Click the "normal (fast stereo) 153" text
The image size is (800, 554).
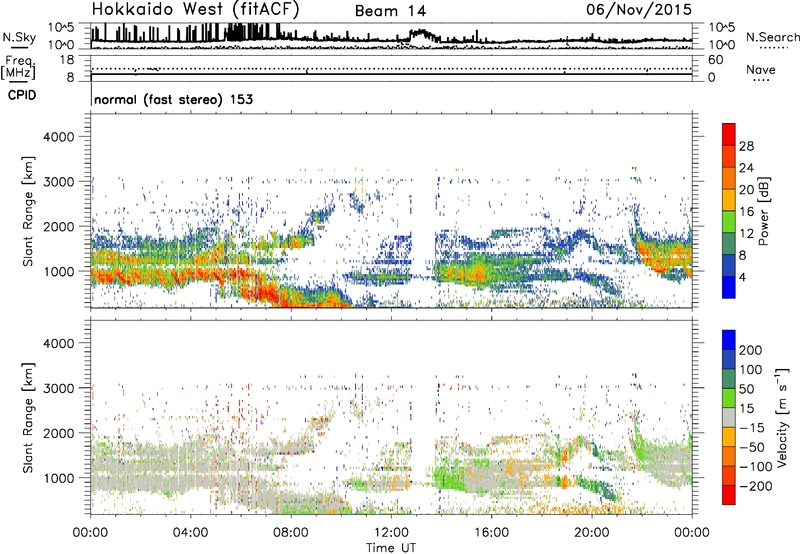(x=173, y=99)
